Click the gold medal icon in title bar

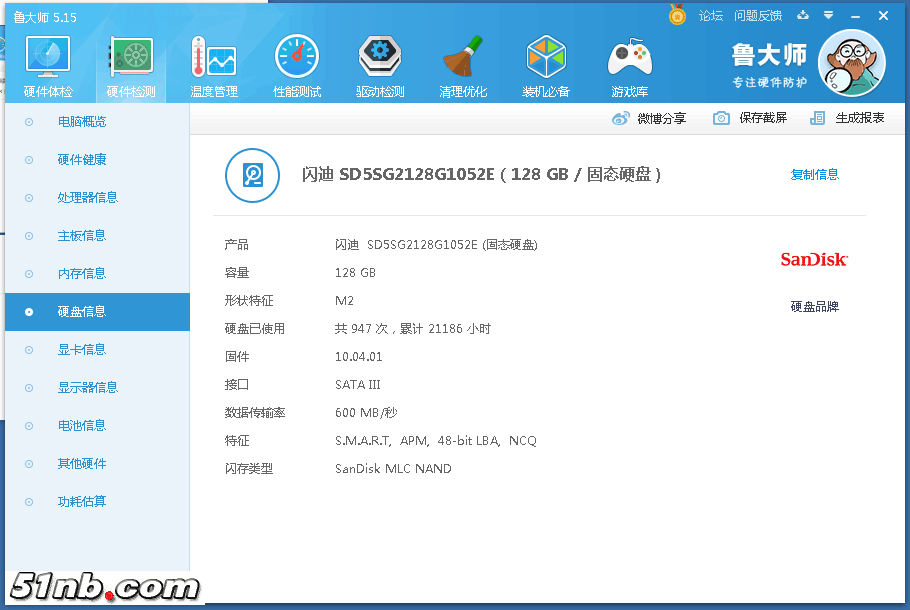pos(677,16)
